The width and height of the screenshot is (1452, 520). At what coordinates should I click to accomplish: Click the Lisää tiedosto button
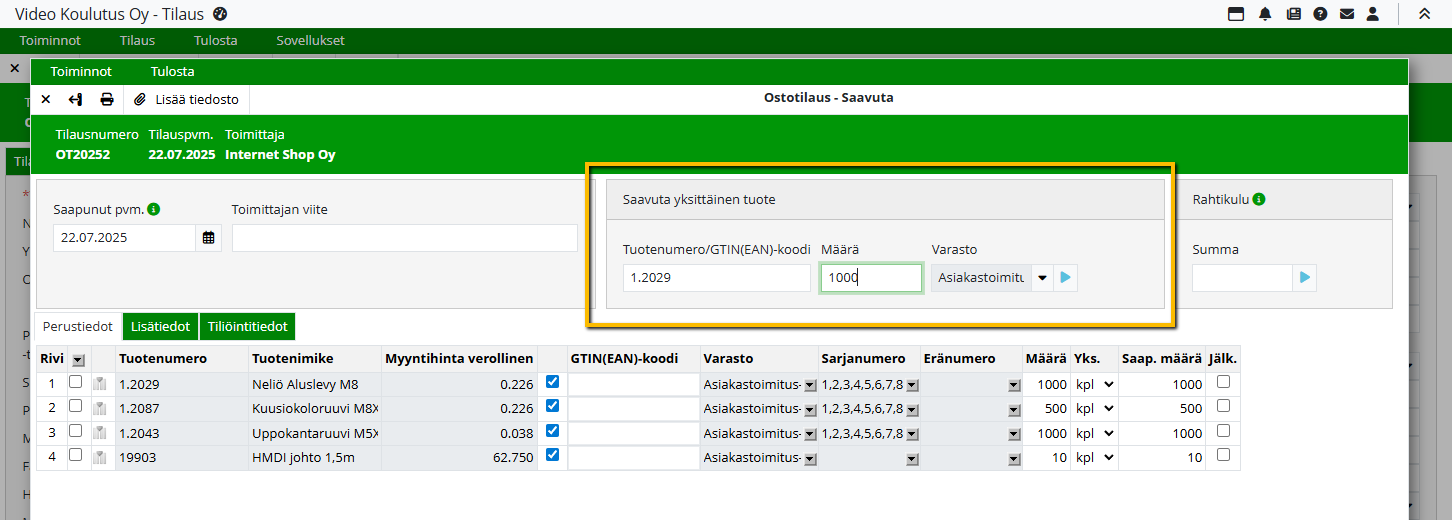pos(187,99)
